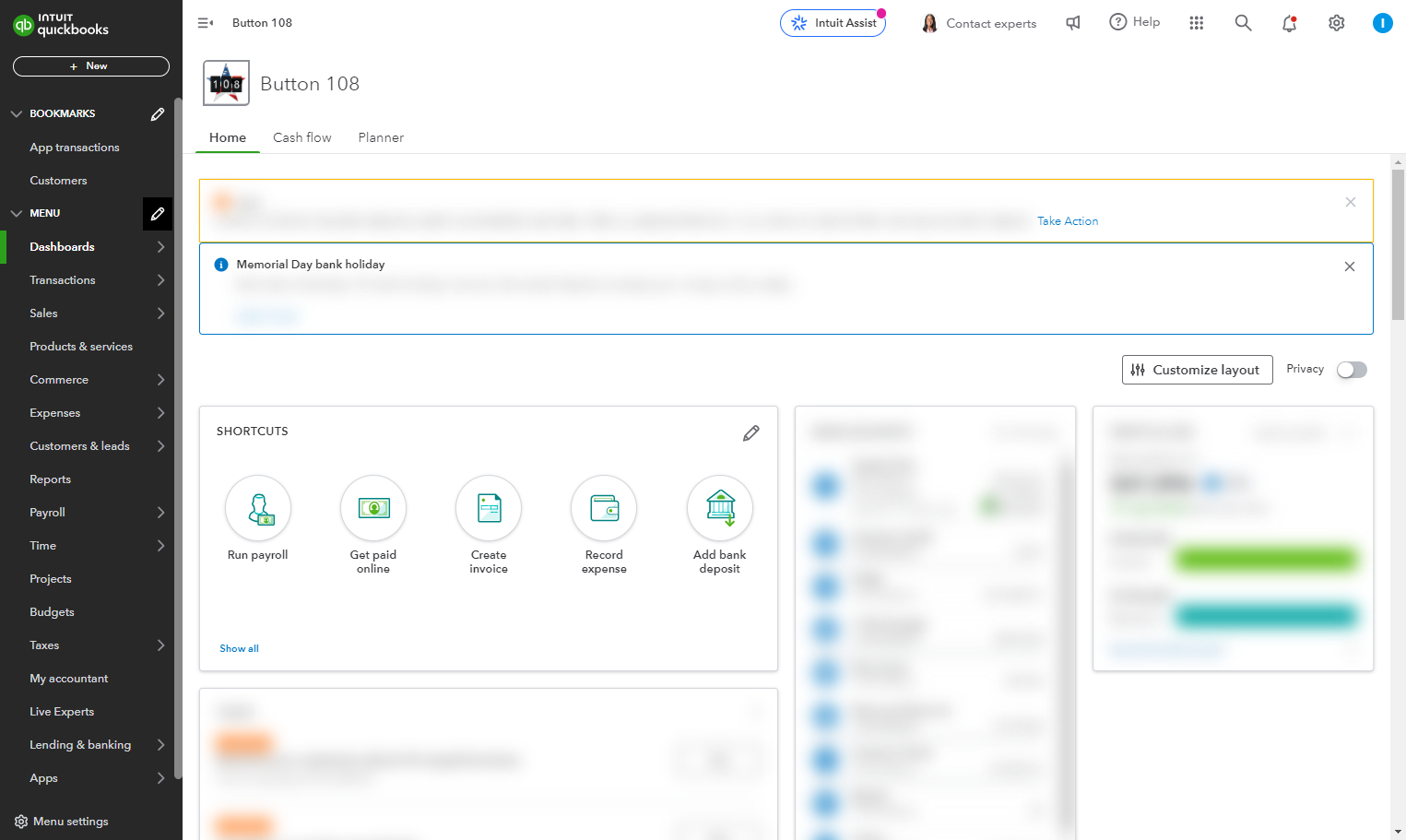The width and height of the screenshot is (1406, 840).
Task: Expand the Expenses submenu arrow
Action: [160, 413]
